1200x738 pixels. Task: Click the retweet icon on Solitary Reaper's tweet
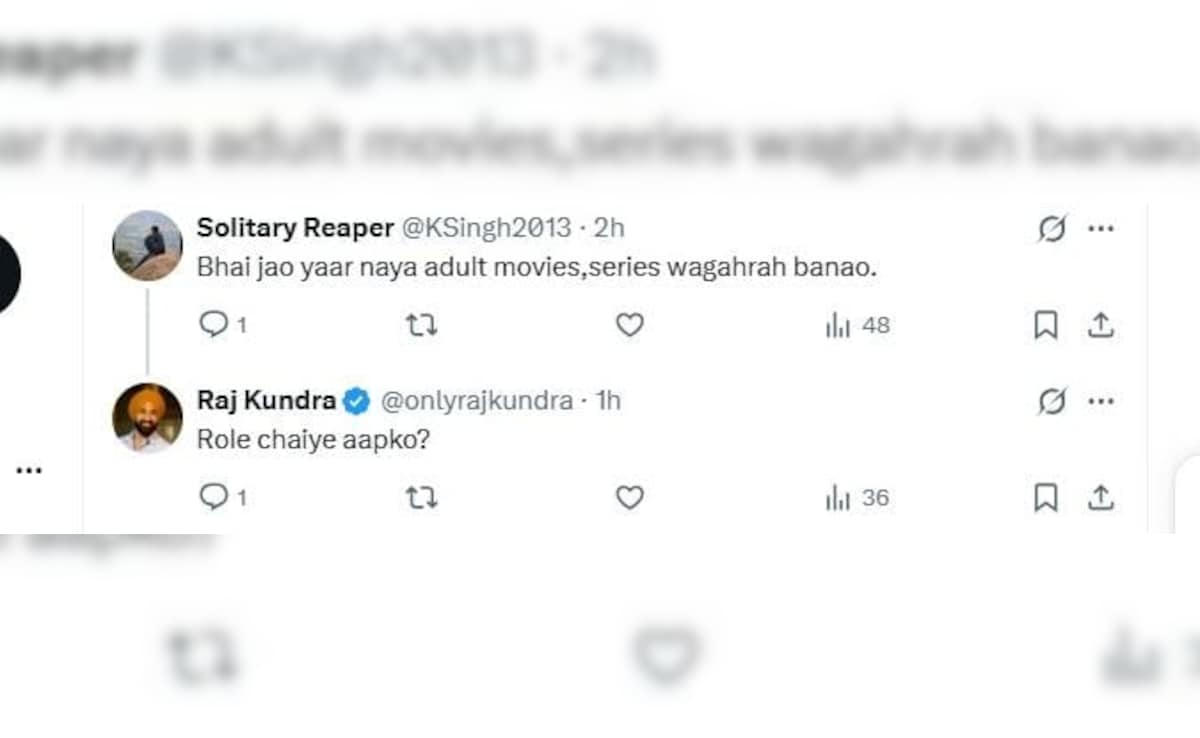(x=421, y=325)
